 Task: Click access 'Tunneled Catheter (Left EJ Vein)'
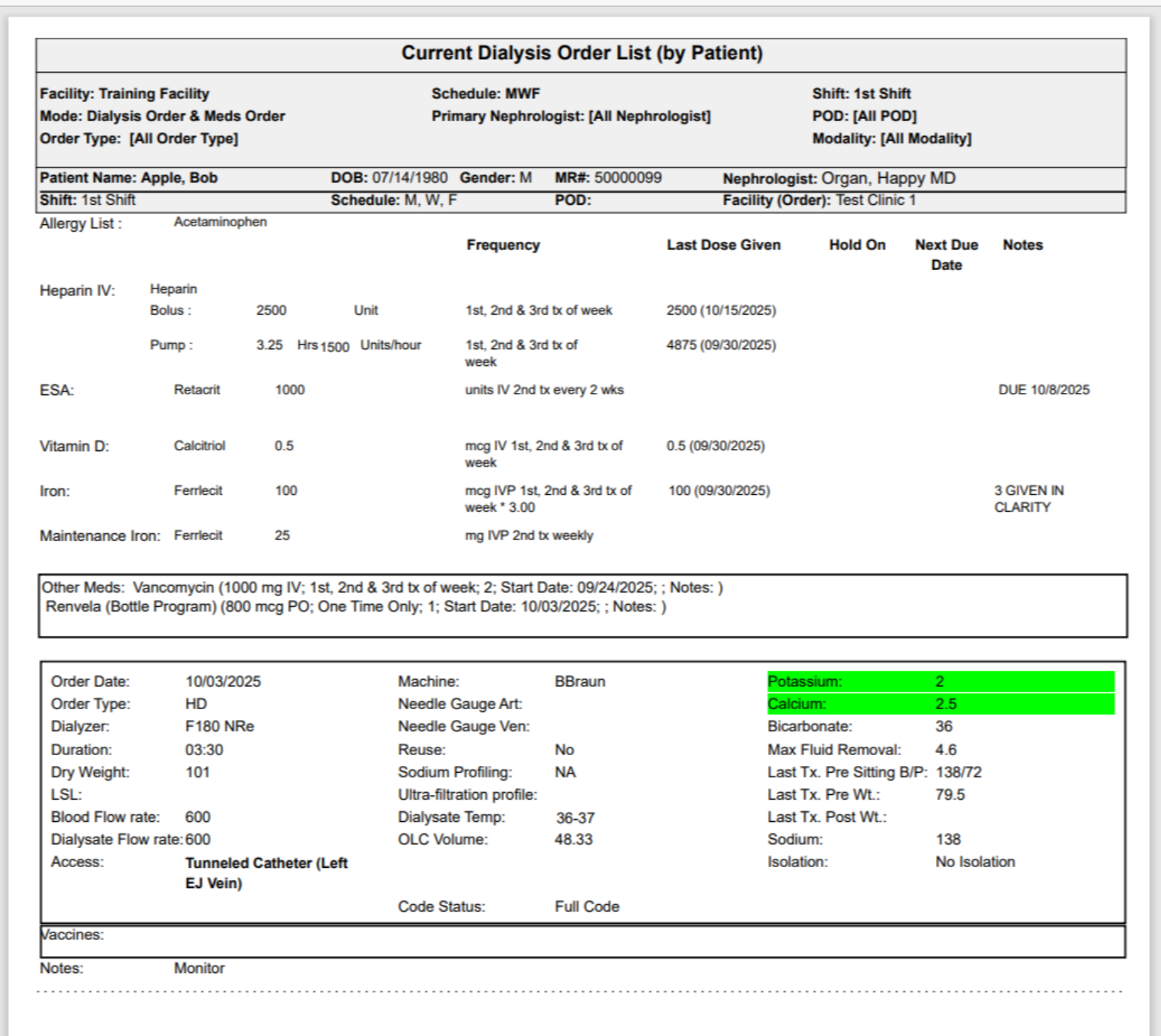(266, 873)
